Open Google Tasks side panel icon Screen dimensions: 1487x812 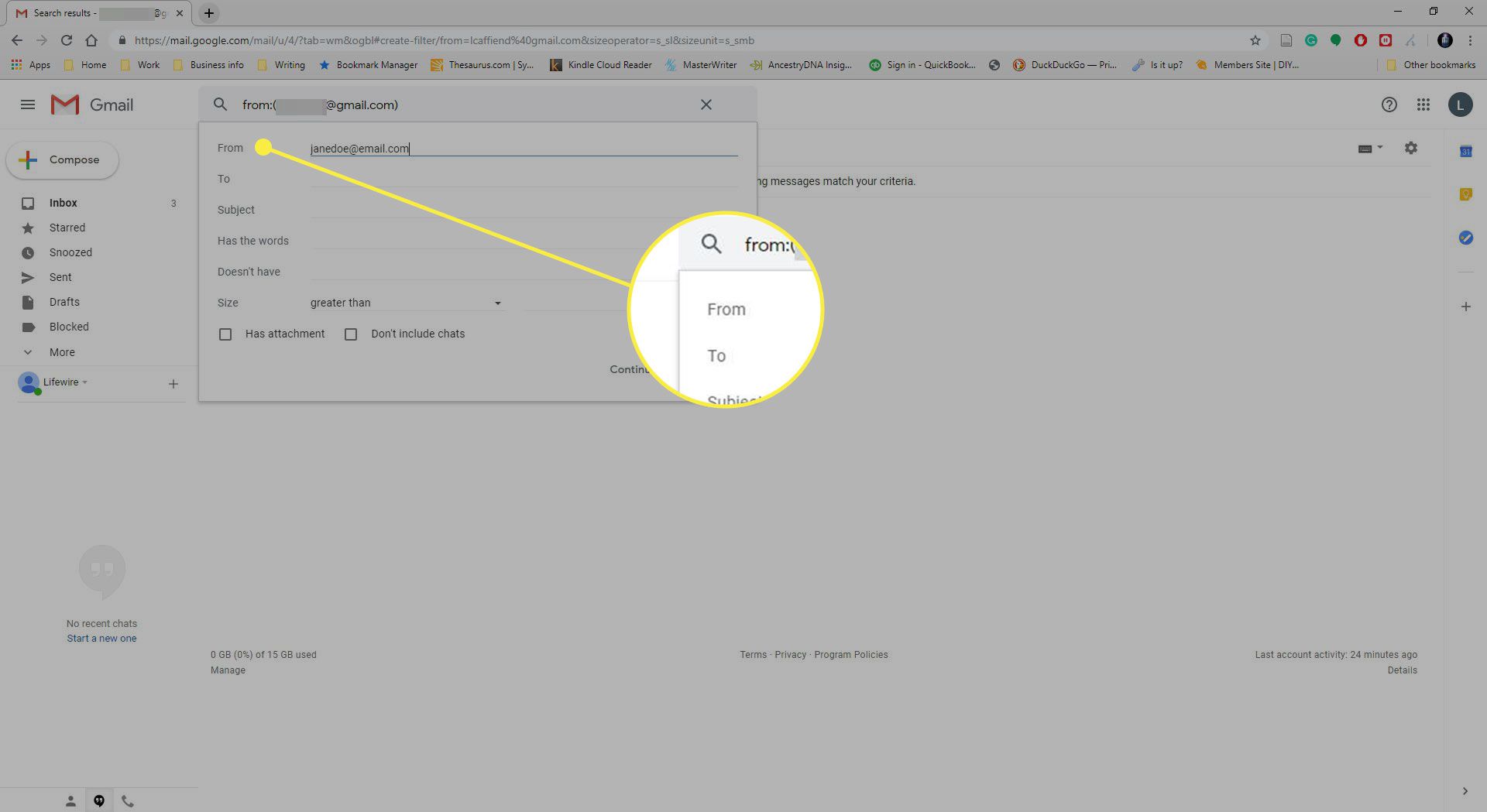coord(1465,238)
